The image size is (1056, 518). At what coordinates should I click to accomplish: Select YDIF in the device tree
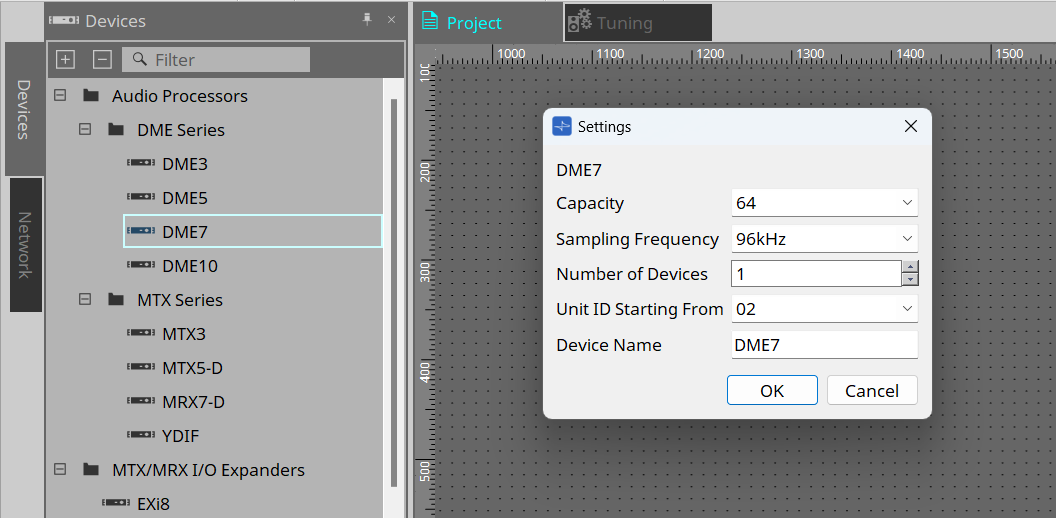click(180, 435)
